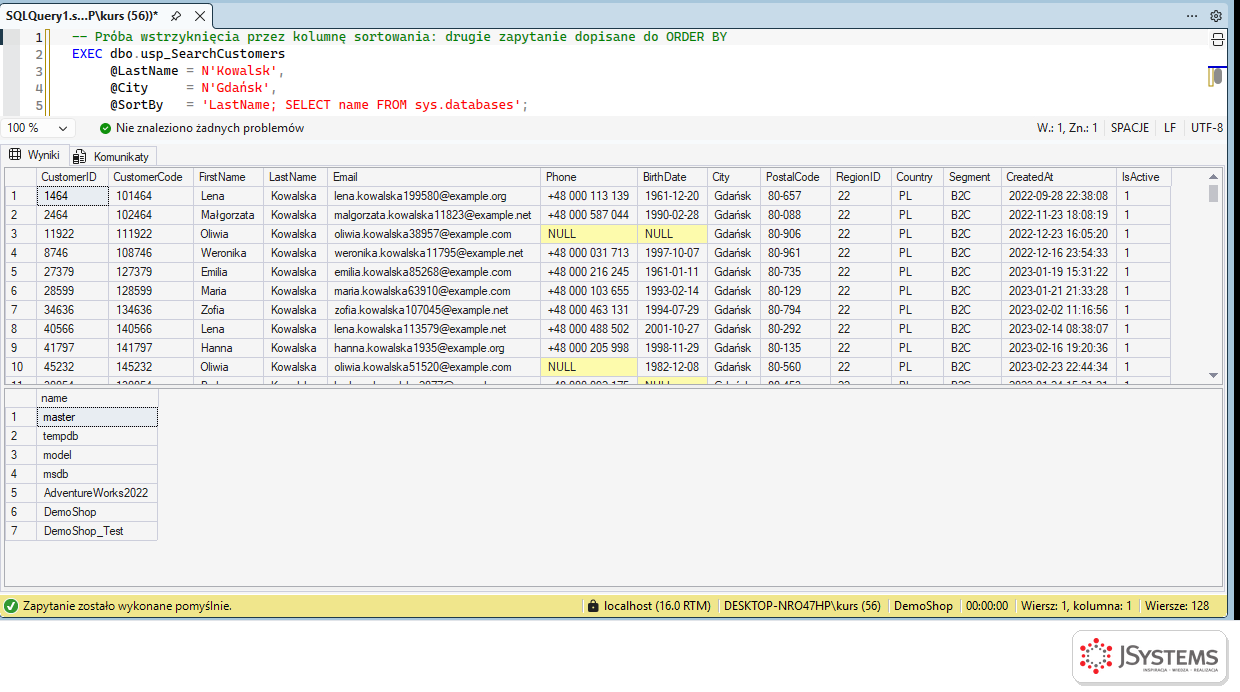Click the green query success icon in status bar
The width and height of the screenshot is (1240, 692).
pyautogui.click(x=11, y=606)
